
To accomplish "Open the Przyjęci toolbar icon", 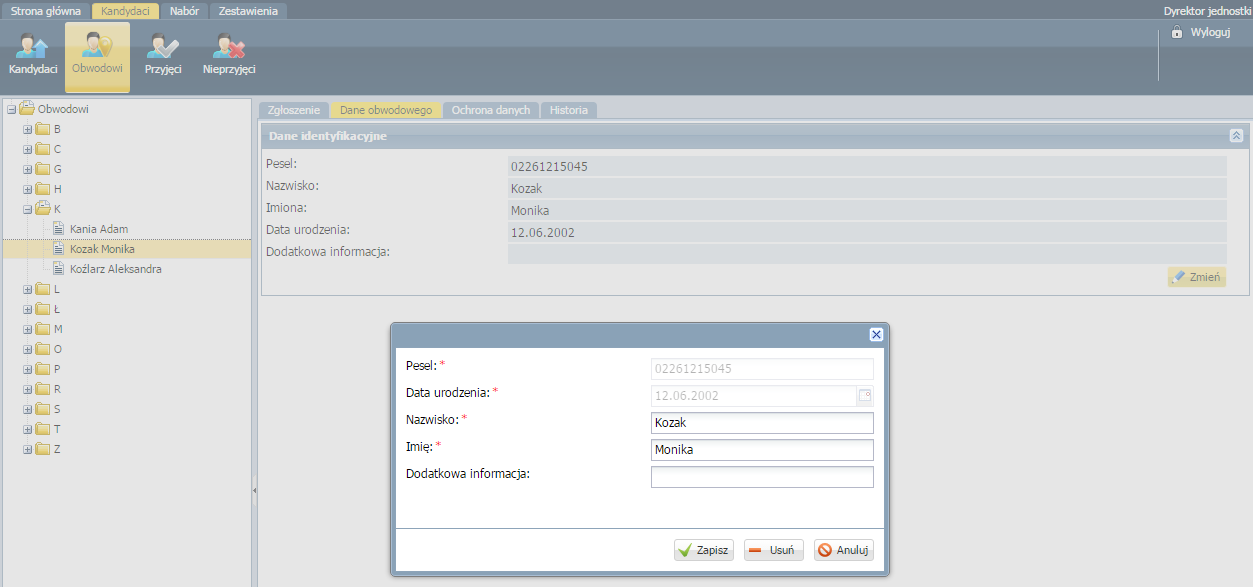I will [x=162, y=56].
